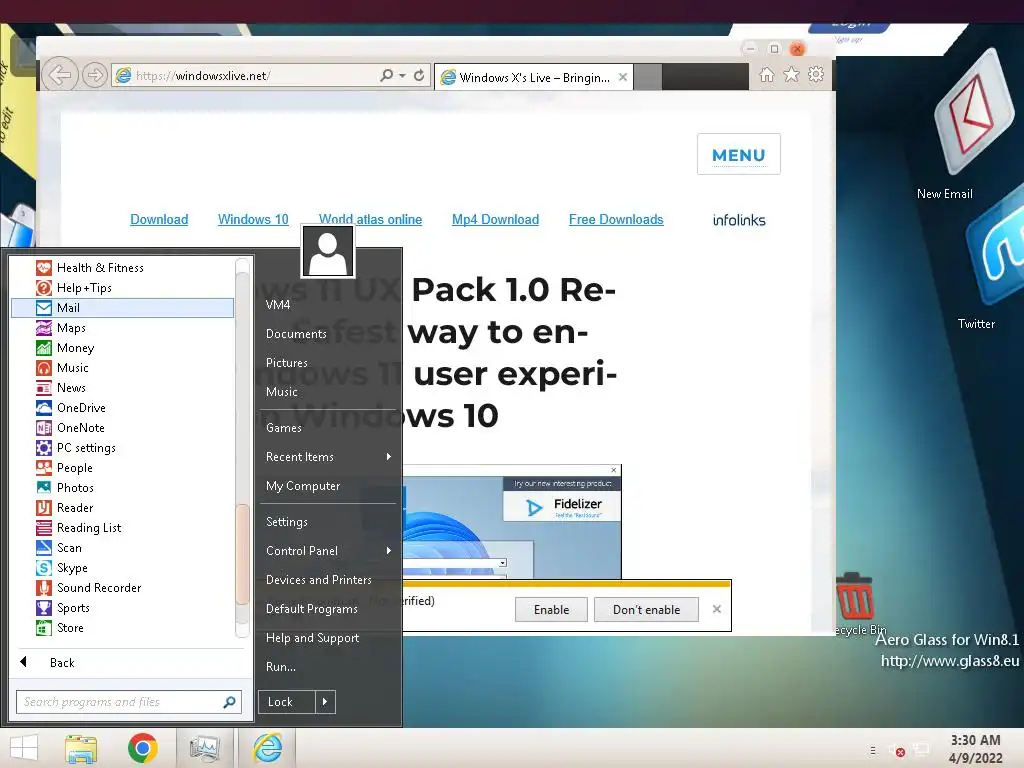Open the Health & Fitness app icon

[x=44, y=268]
